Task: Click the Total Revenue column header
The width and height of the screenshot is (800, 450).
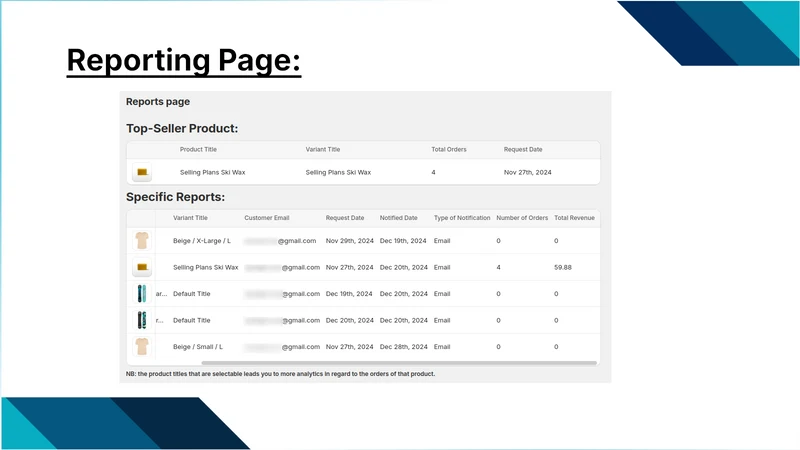Action: point(574,218)
